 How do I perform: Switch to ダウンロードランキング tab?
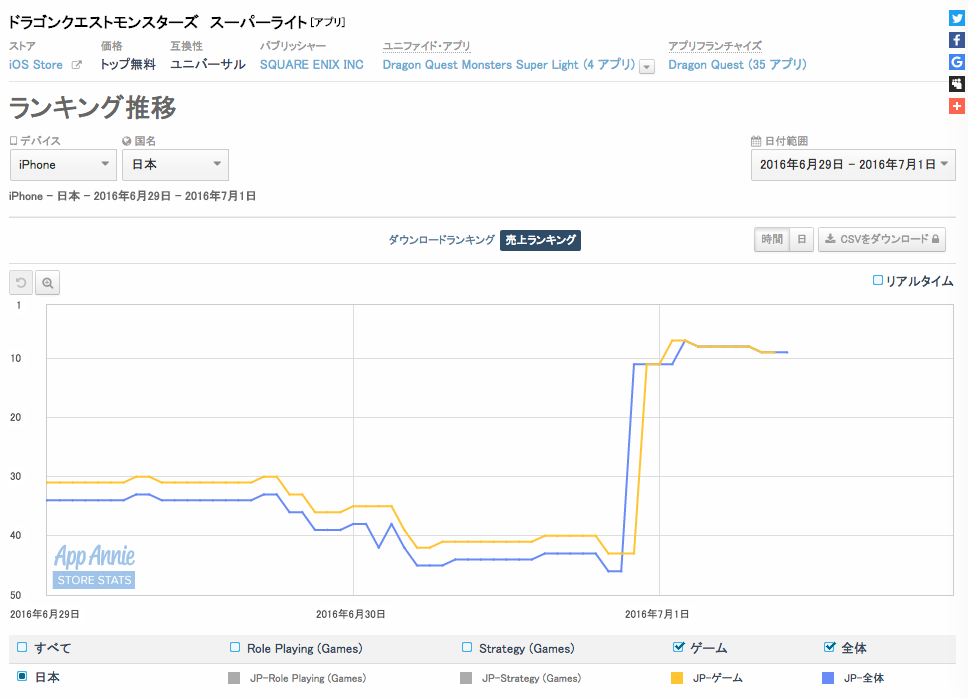[441, 239]
